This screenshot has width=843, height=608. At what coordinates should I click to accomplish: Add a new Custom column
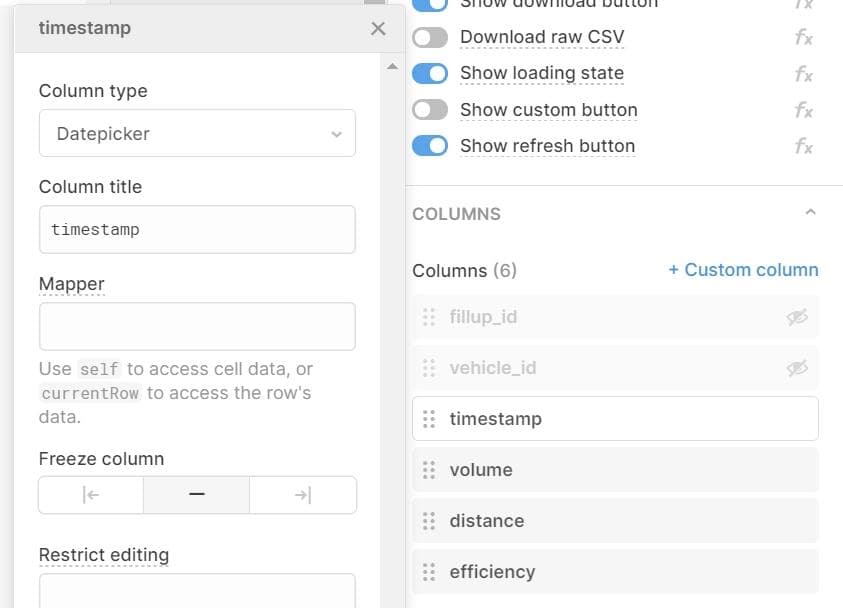(743, 270)
